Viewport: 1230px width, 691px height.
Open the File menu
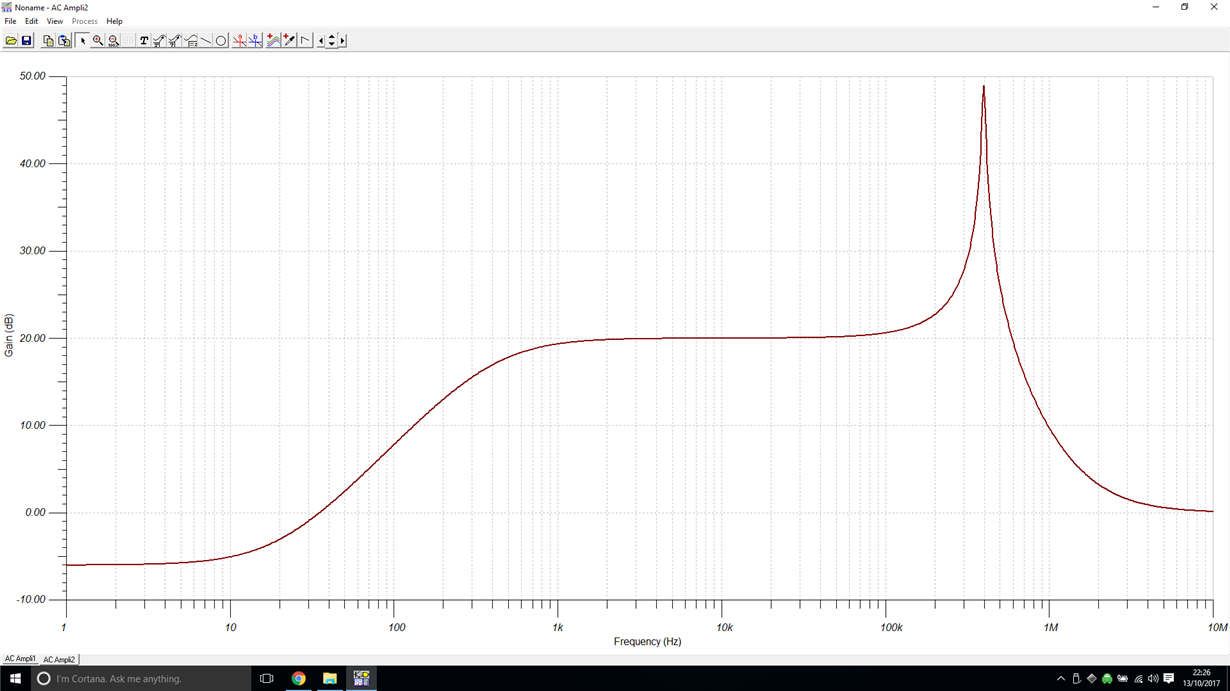click(10, 21)
